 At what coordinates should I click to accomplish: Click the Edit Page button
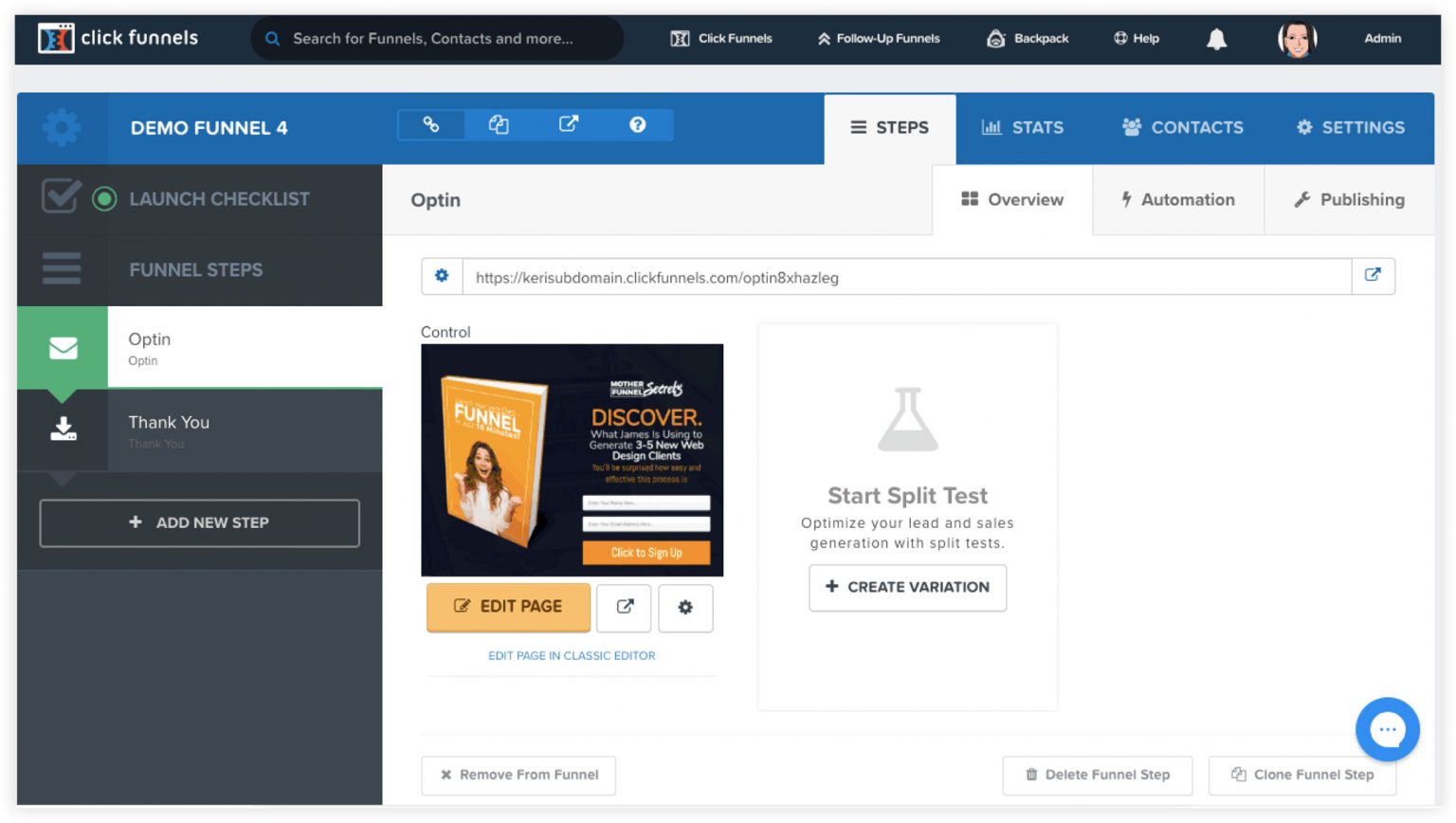coord(508,607)
